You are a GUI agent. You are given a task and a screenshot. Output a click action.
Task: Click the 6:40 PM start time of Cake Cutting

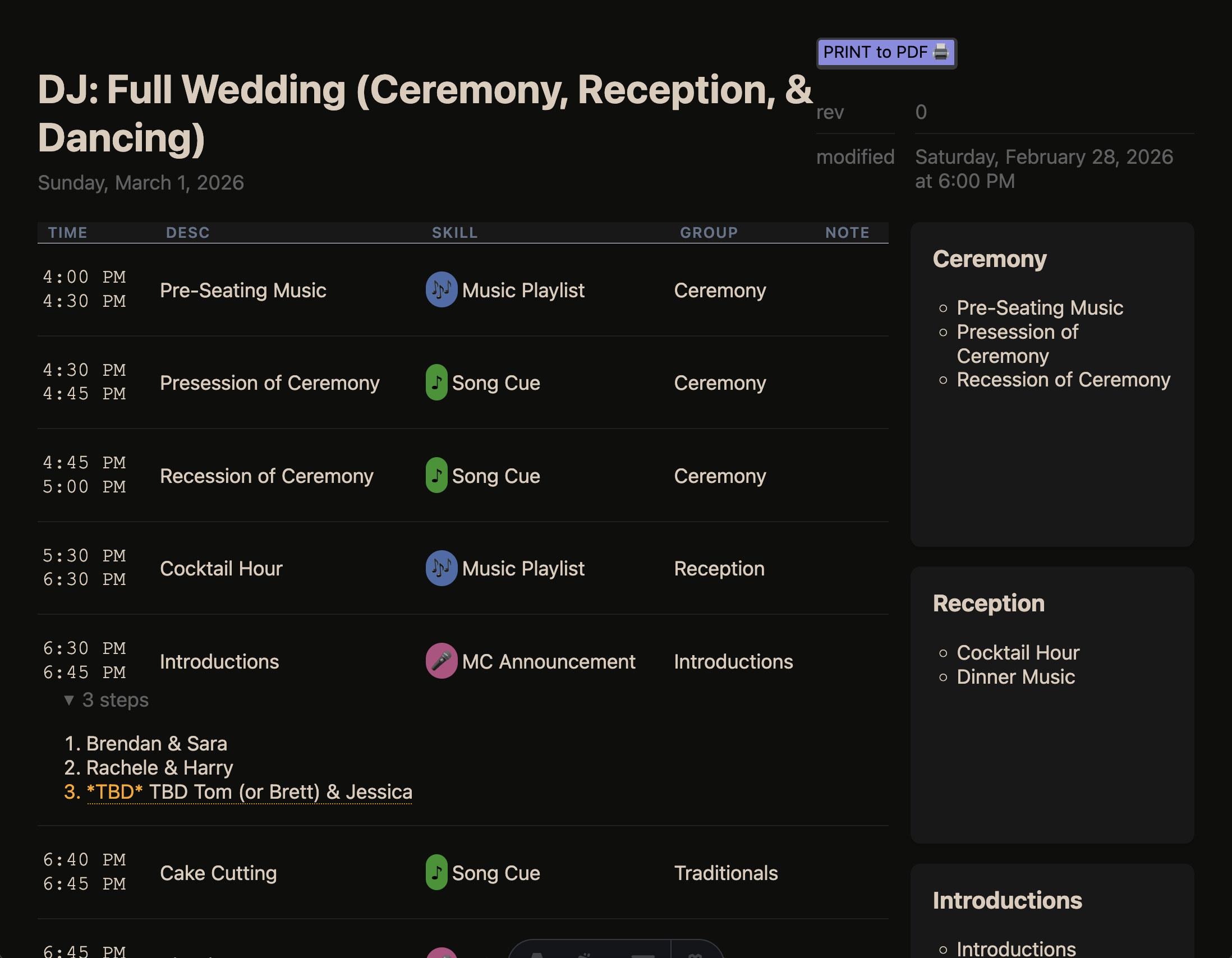85,859
